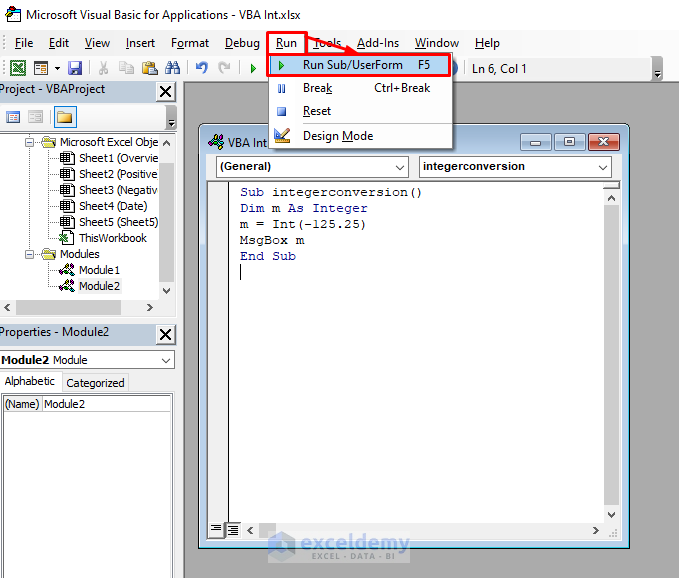Image resolution: width=679 pixels, height=578 pixels.
Task: Switch to the Alphabetic properties tab
Action: 29,381
